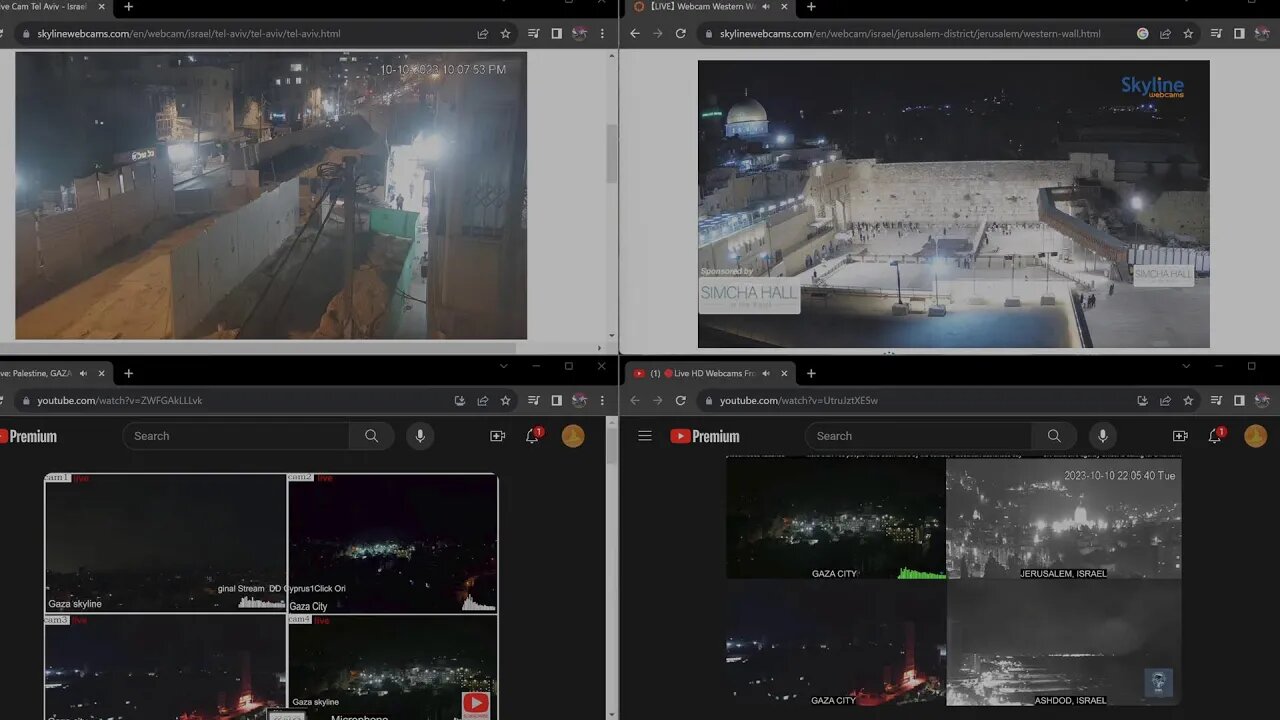Open Chrome profile avatar in Western Wall window
The height and width of the screenshot is (720, 1280).
click(x=1263, y=34)
